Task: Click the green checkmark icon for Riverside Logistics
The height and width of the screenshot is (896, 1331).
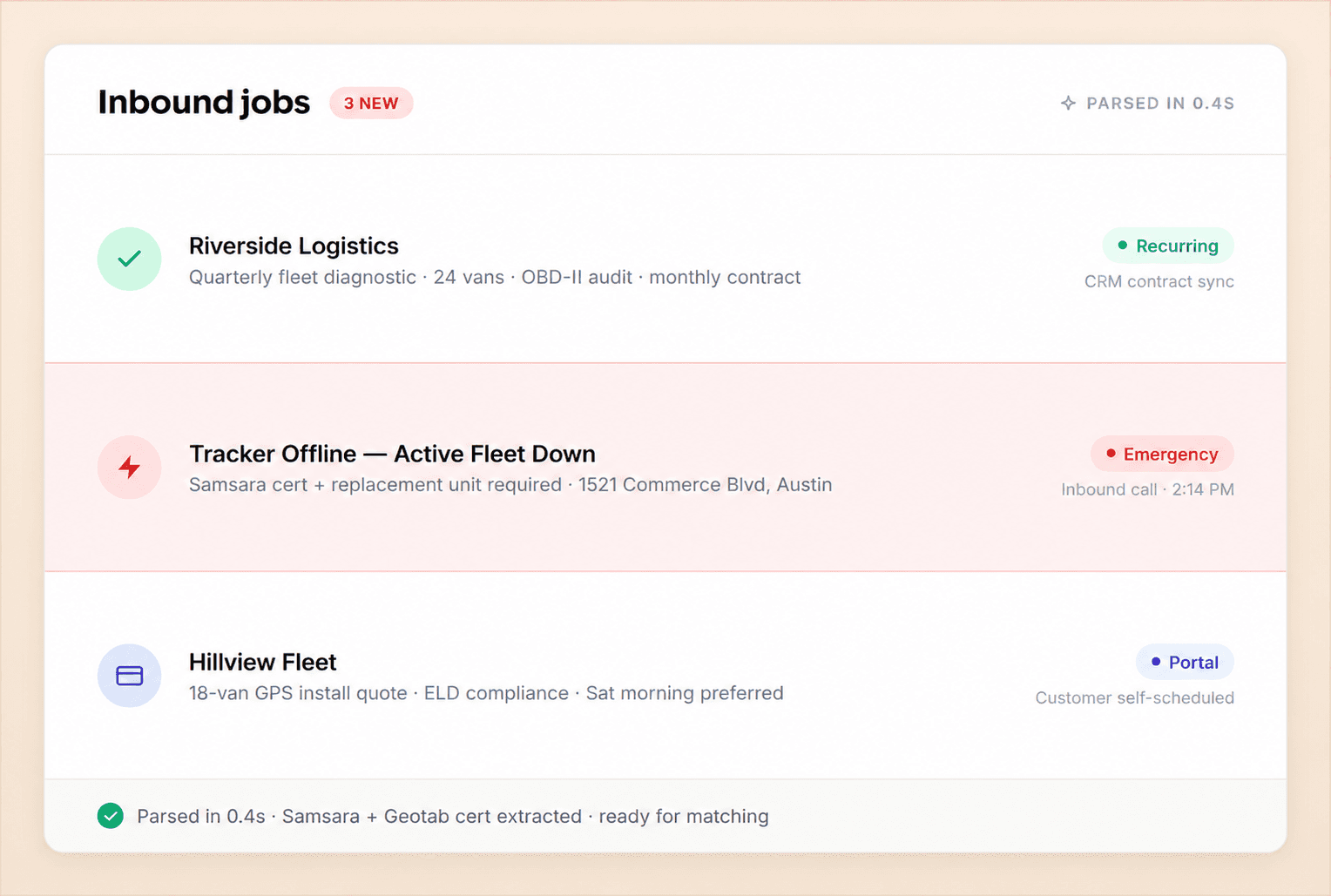Action: tap(129, 259)
